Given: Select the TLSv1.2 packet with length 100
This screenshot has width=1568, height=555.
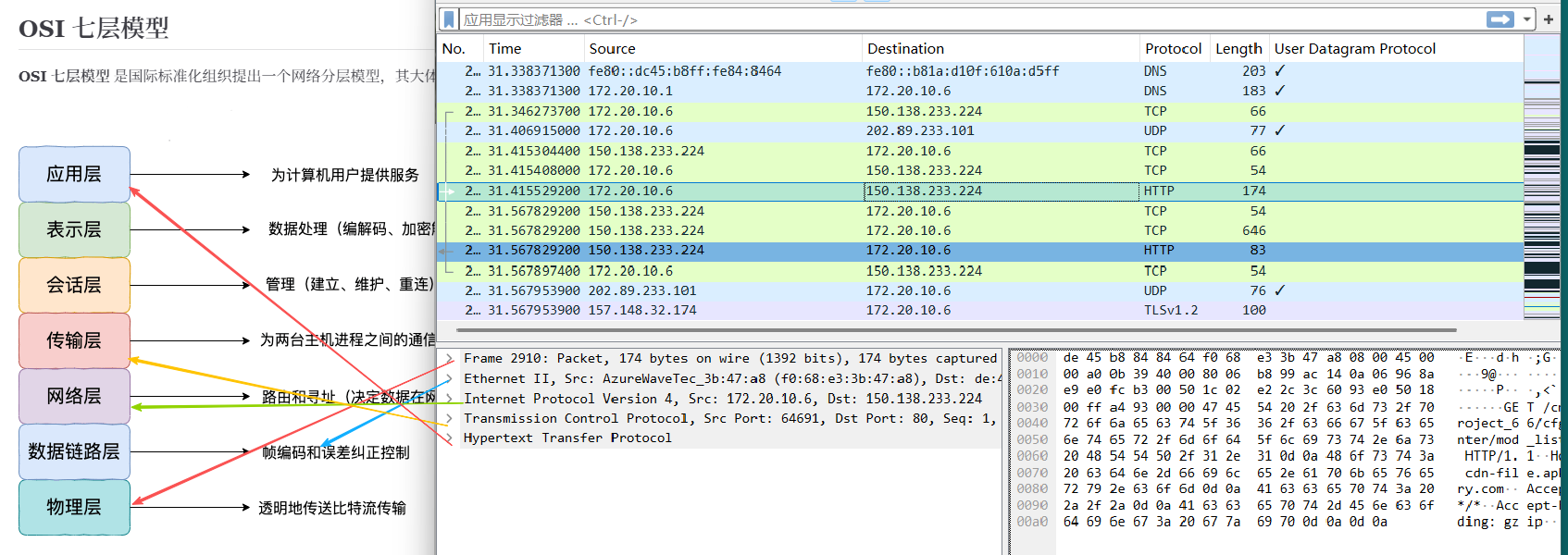Looking at the screenshot, I should pyautogui.click(x=980, y=310).
